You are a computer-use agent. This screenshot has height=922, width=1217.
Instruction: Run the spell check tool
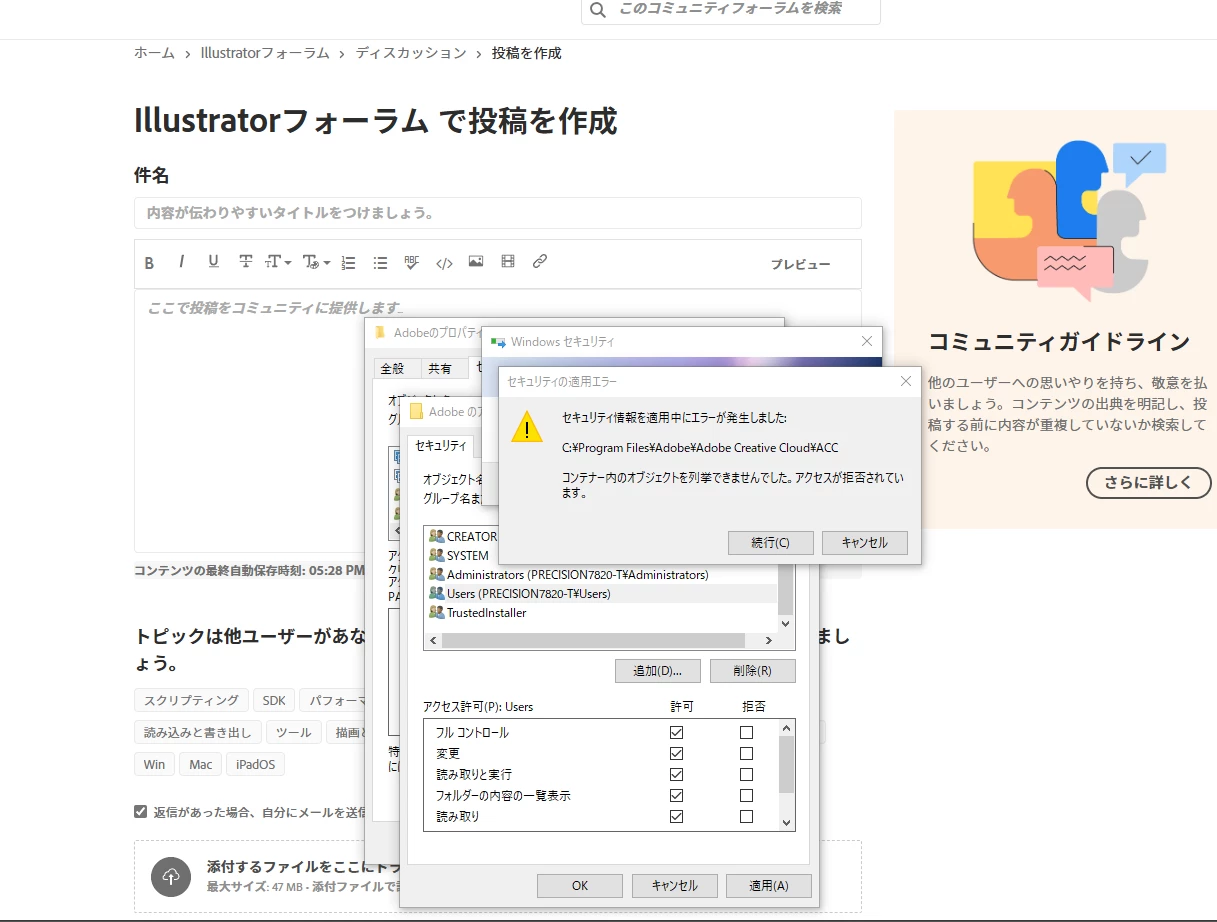point(412,262)
